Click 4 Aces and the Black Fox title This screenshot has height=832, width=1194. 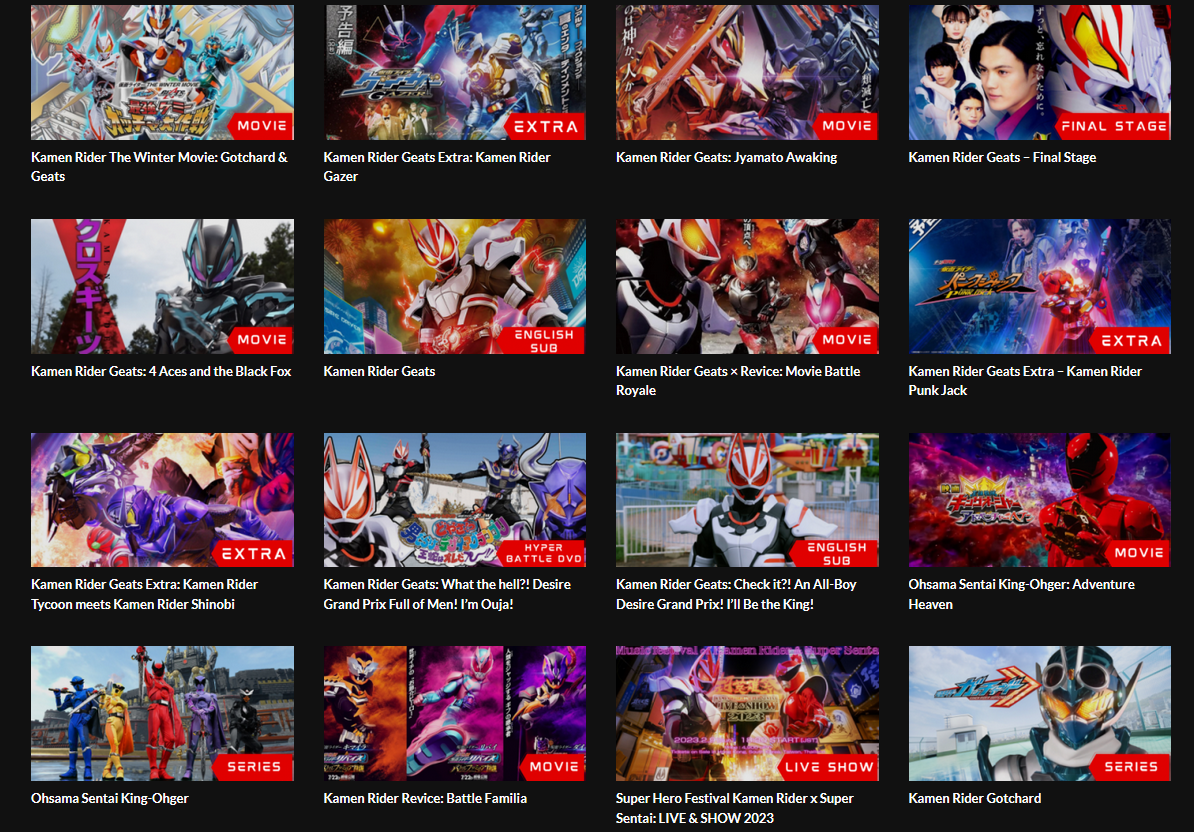(x=161, y=371)
